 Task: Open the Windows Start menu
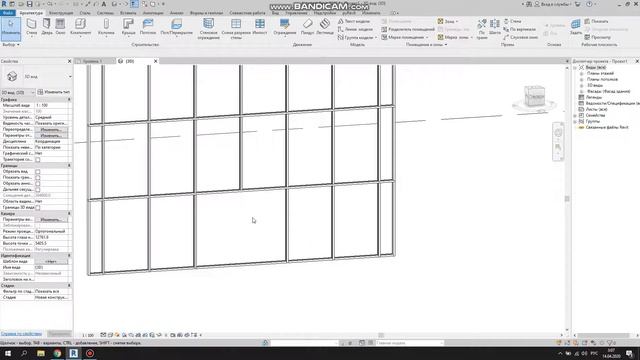8,353
